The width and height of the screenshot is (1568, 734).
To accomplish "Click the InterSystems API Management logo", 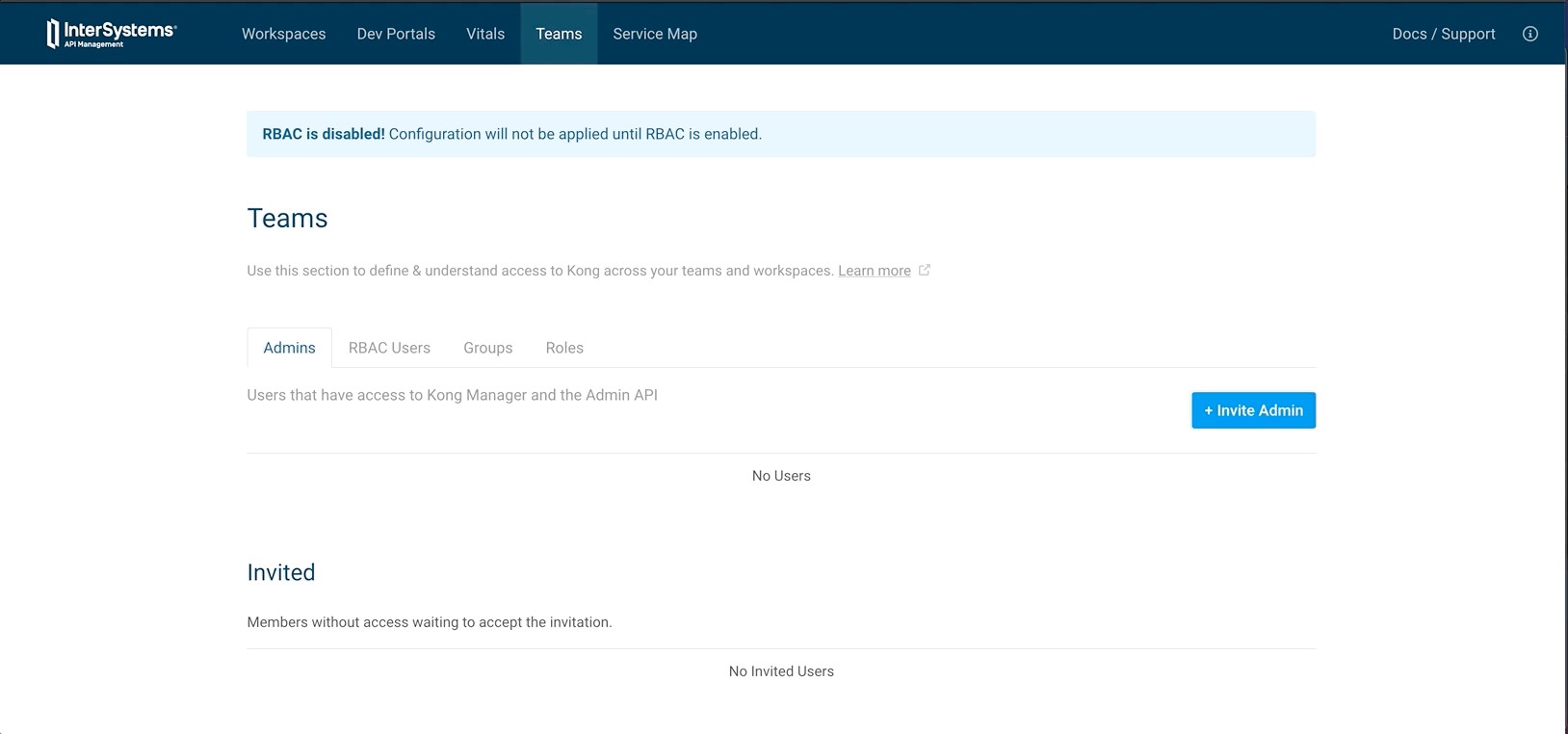I will pyautogui.click(x=111, y=34).
